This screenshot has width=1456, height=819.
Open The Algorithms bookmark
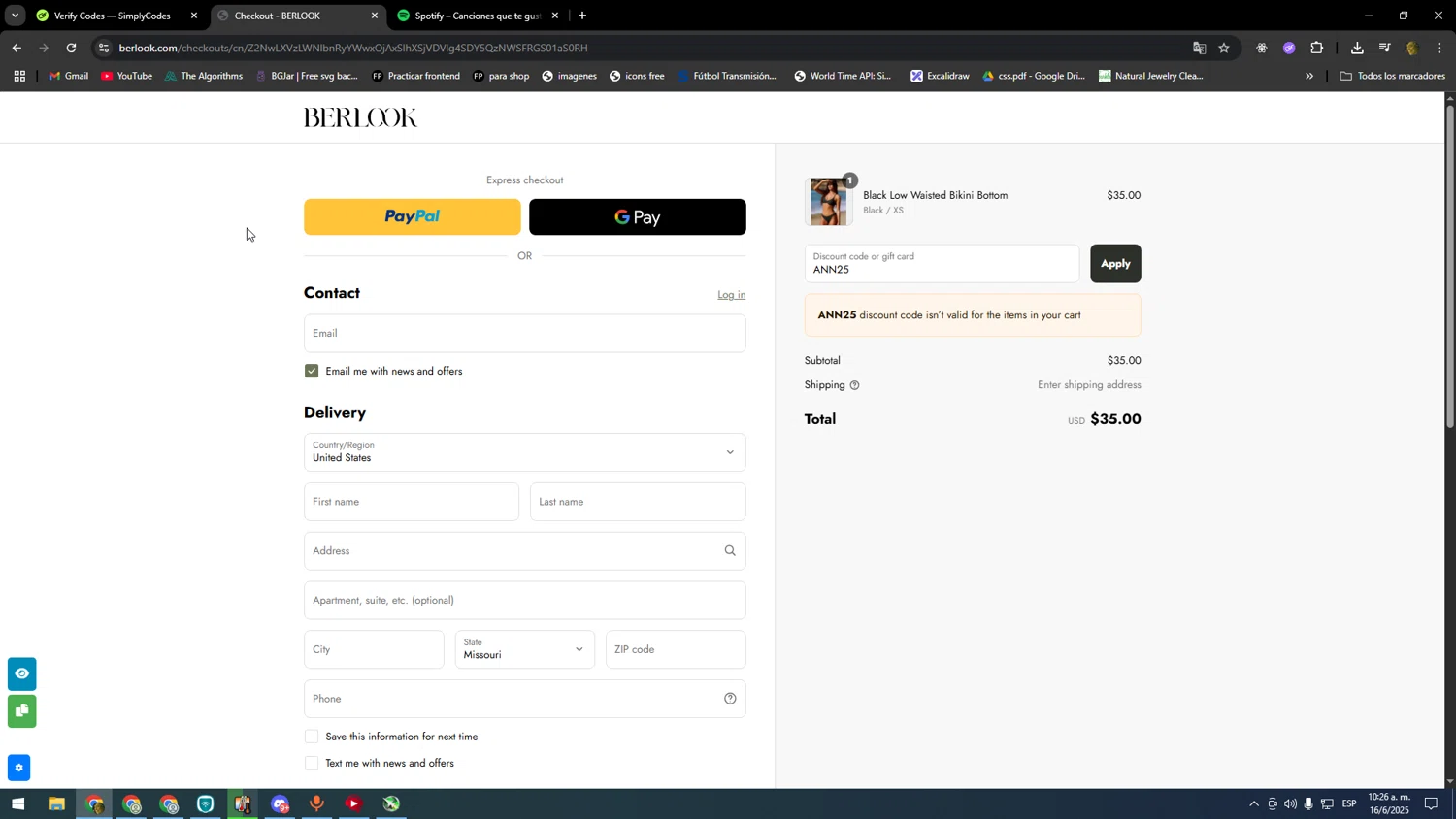pos(204,76)
